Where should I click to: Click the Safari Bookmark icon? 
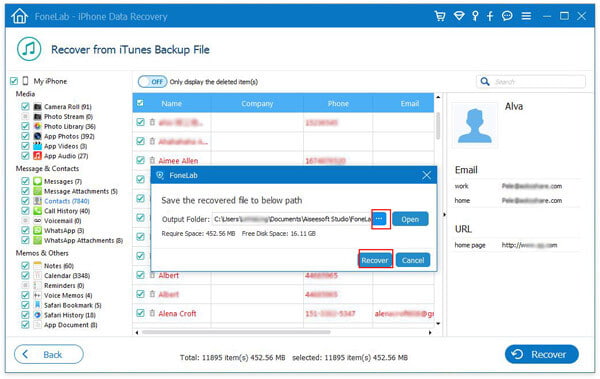[x=38, y=305]
